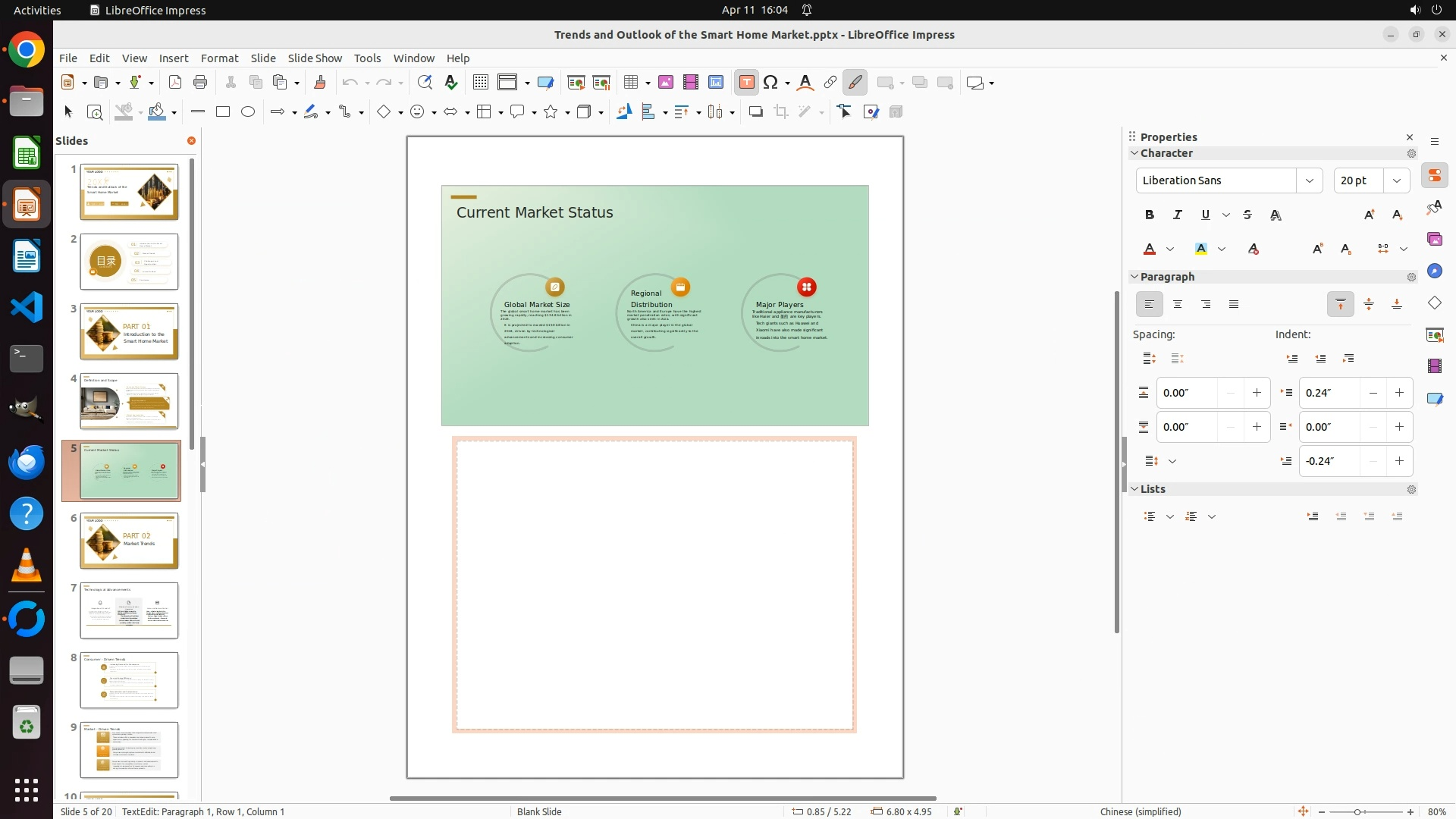1456x819 pixels.
Task: Toggle Italic formatting in Character panel
Action: pyautogui.click(x=1178, y=215)
